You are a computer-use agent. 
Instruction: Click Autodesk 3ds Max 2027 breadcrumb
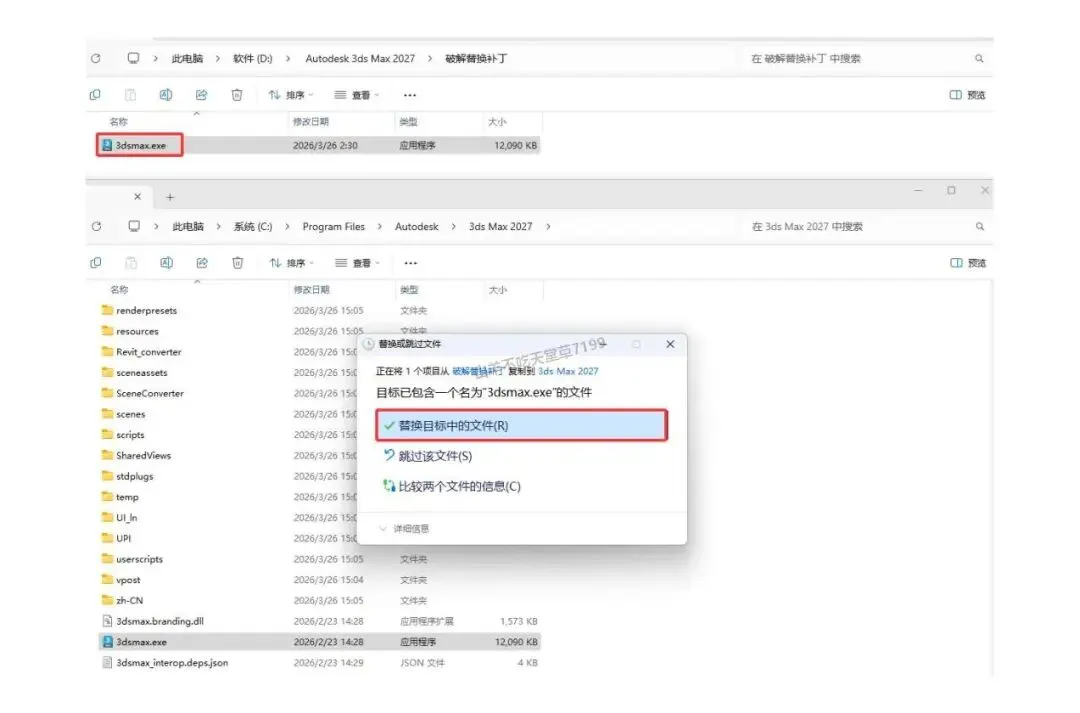click(x=360, y=59)
